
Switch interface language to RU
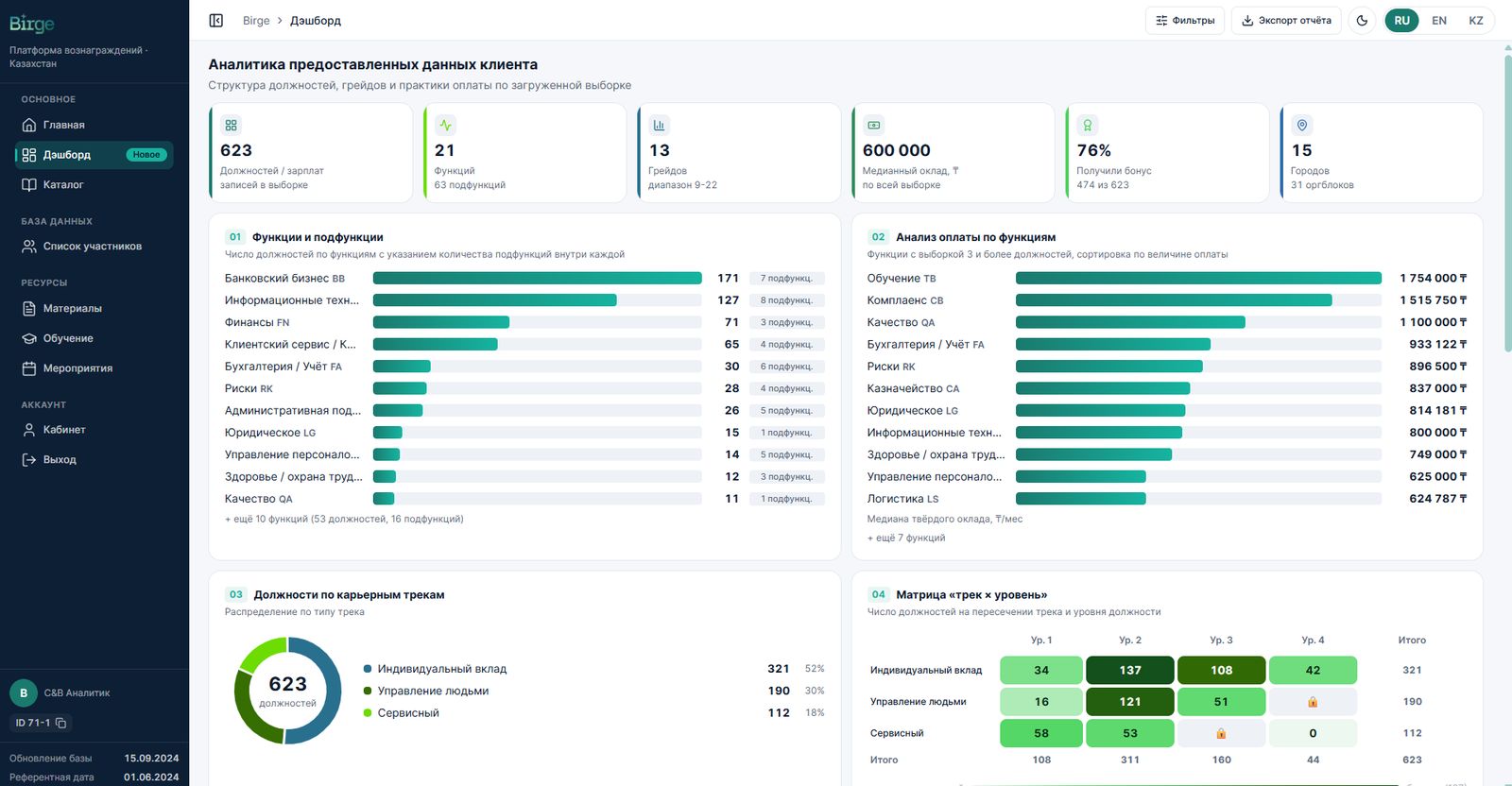(1401, 21)
